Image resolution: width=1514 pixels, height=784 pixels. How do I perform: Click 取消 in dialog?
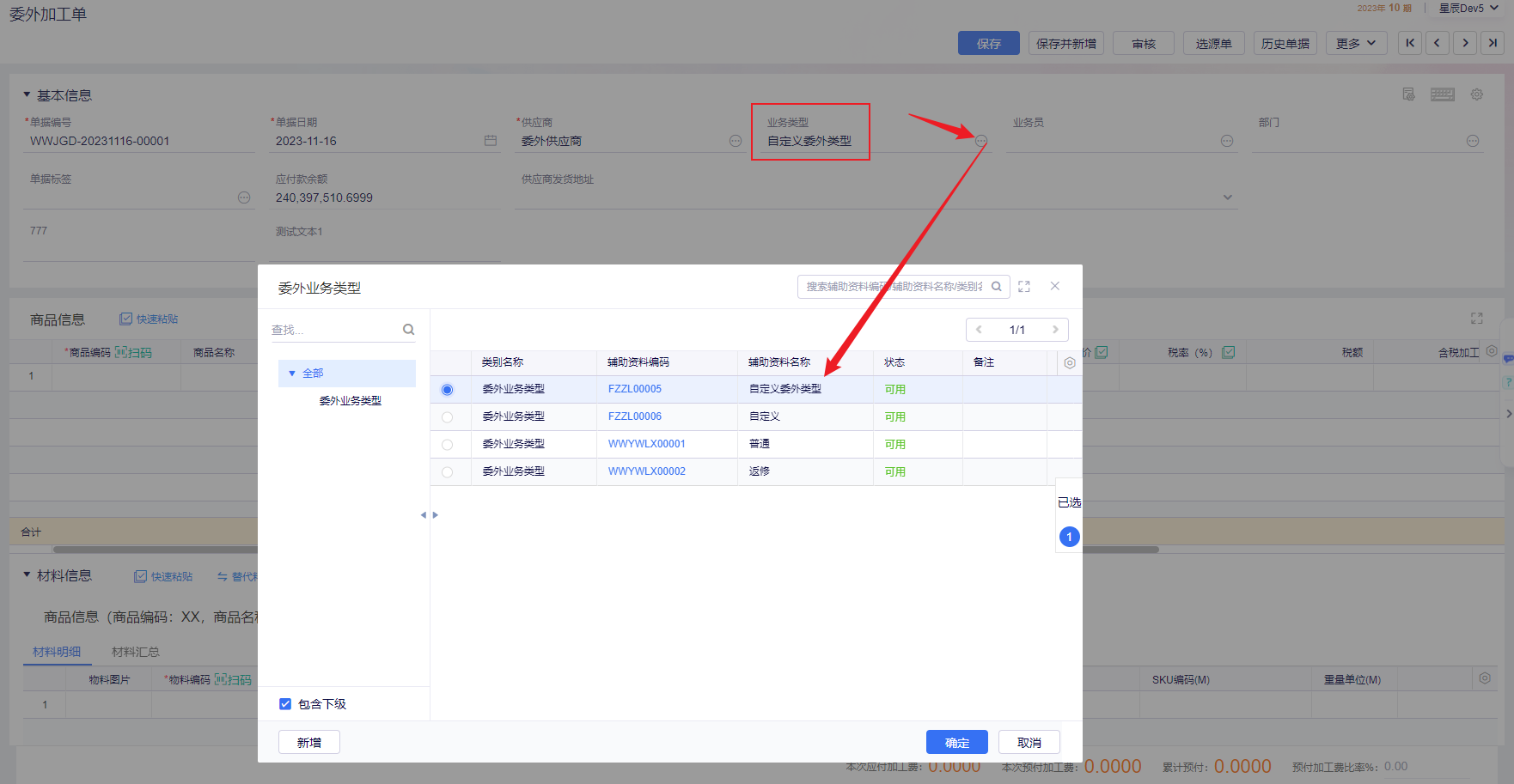[x=1029, y=742]
